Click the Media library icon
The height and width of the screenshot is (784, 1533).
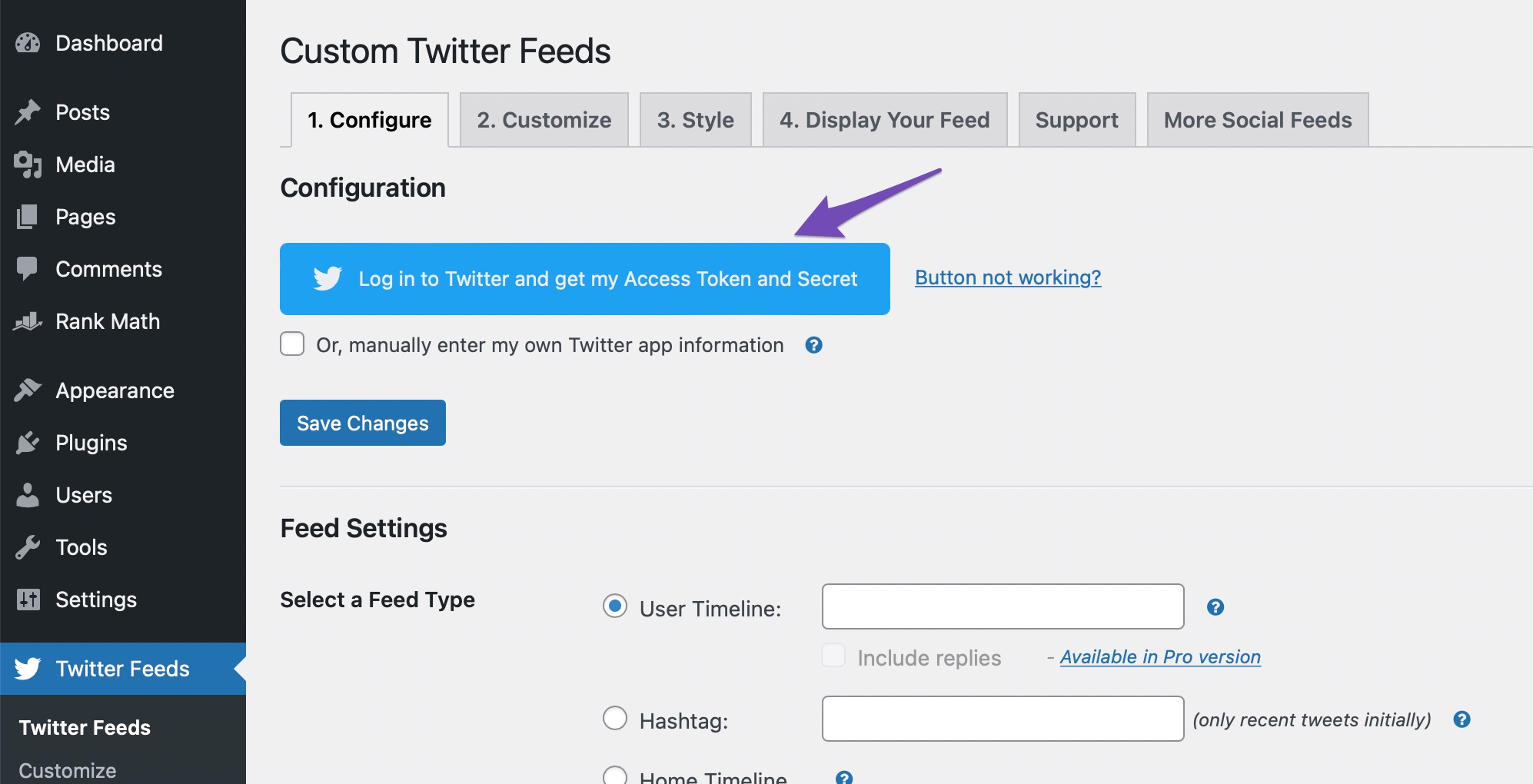coord(28,164)
